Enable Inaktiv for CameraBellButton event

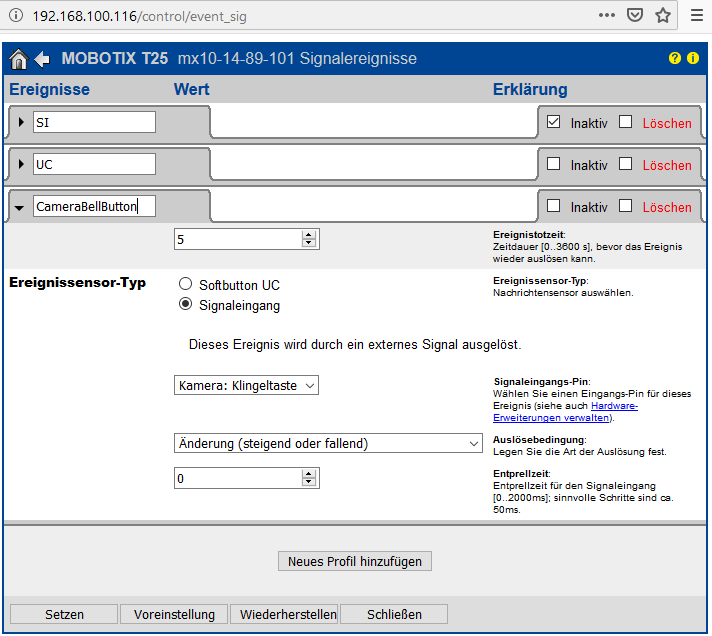click(x=553, y=206)
